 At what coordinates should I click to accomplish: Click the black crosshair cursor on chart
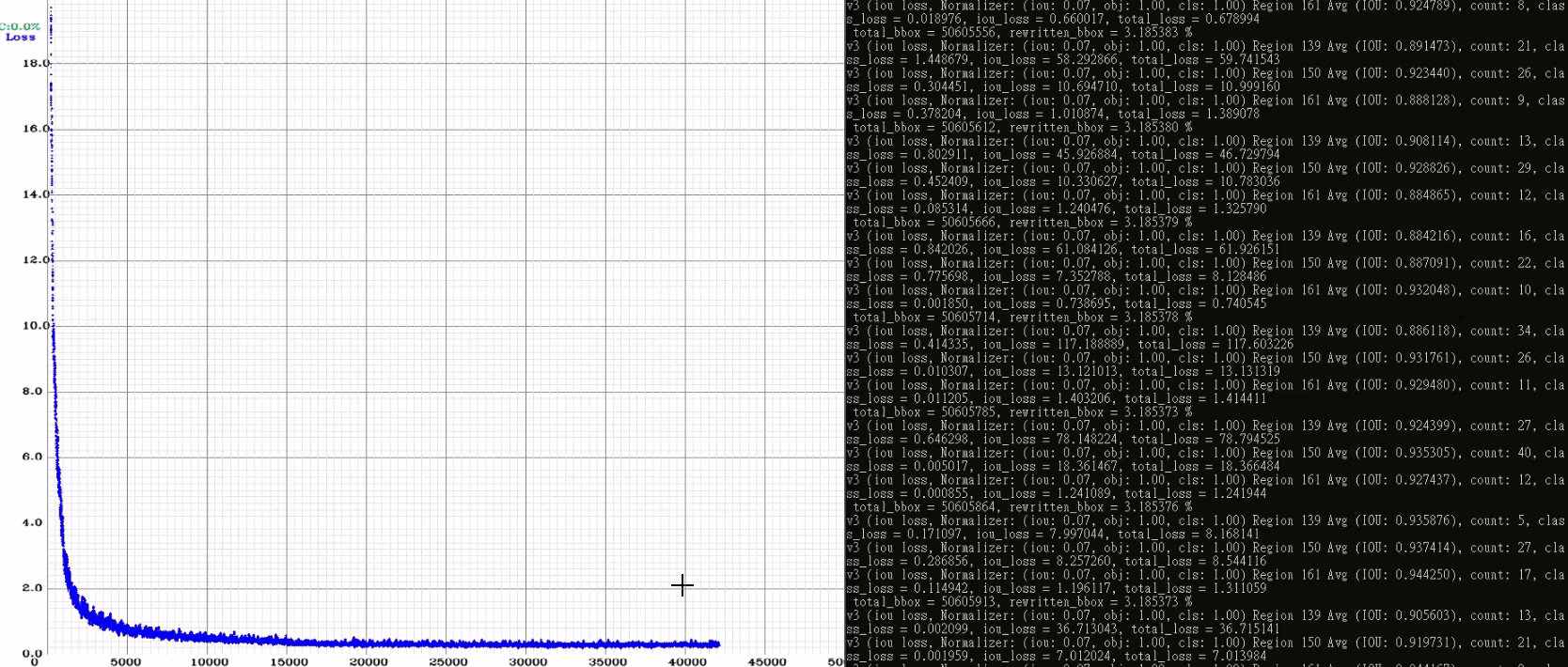(x=682, y=585)
